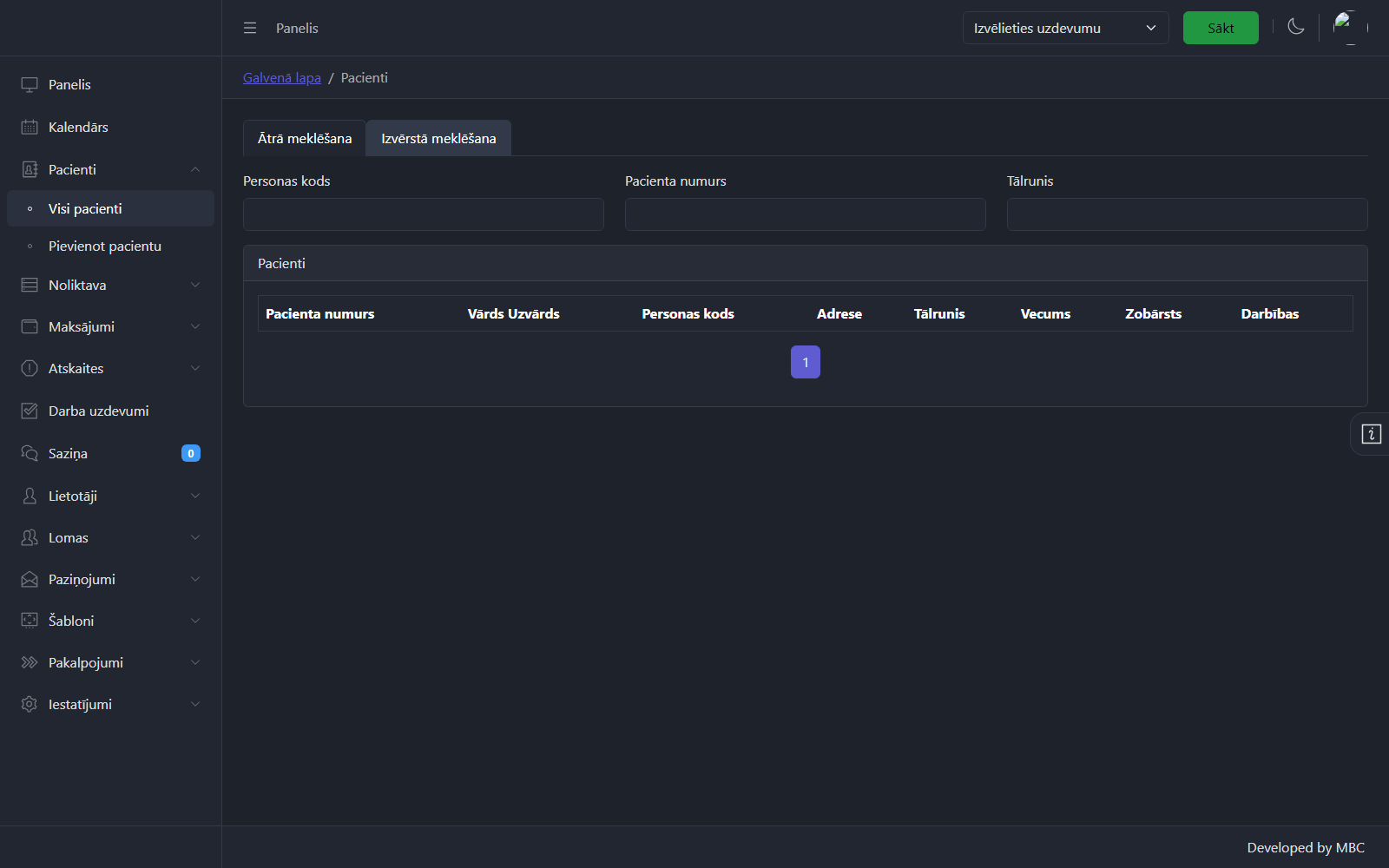Viewport: 1389px width, 868px height.
Task: Click the Lomas roles icon
Action: point(30,537)
